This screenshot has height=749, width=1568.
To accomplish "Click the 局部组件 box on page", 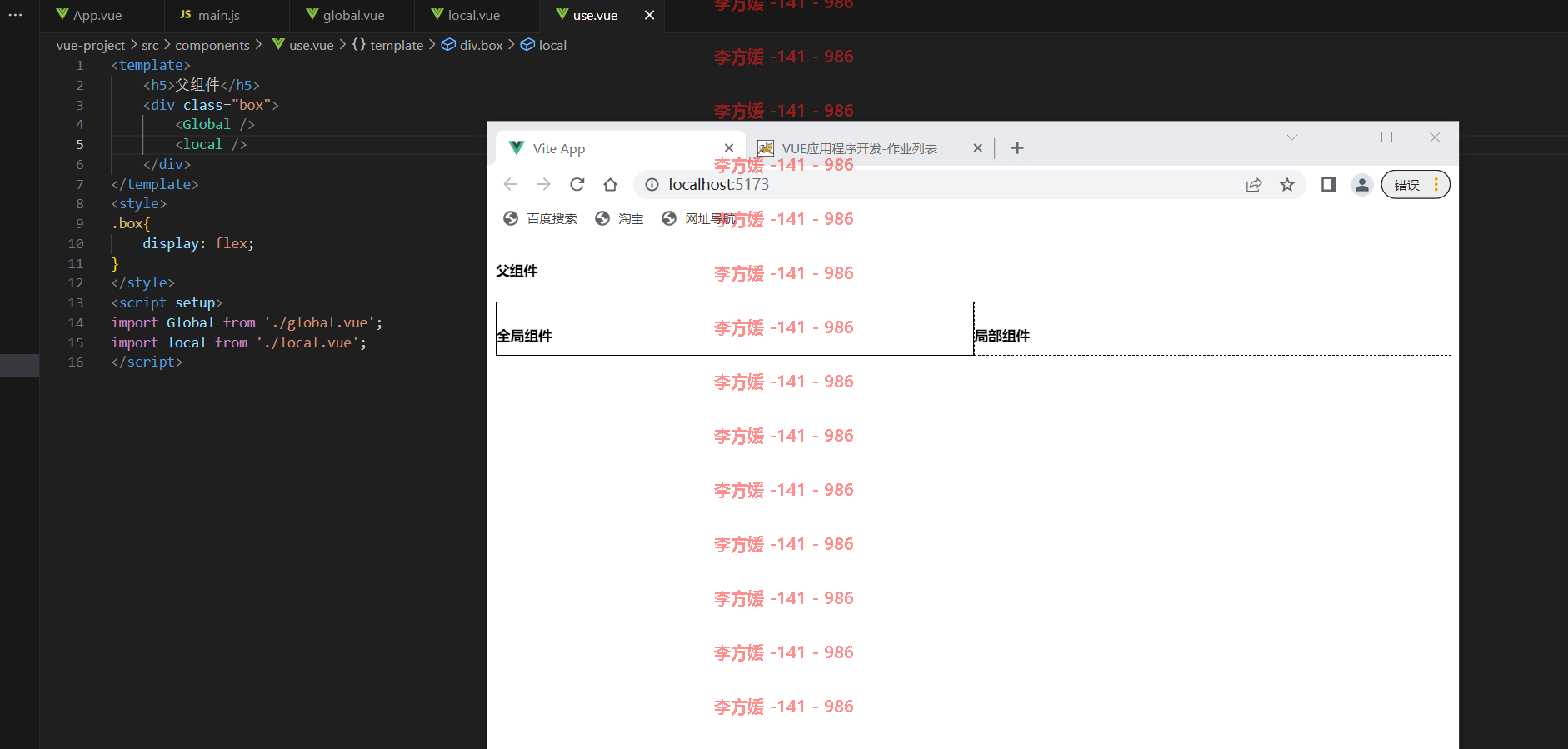I will coord(1212,328).
